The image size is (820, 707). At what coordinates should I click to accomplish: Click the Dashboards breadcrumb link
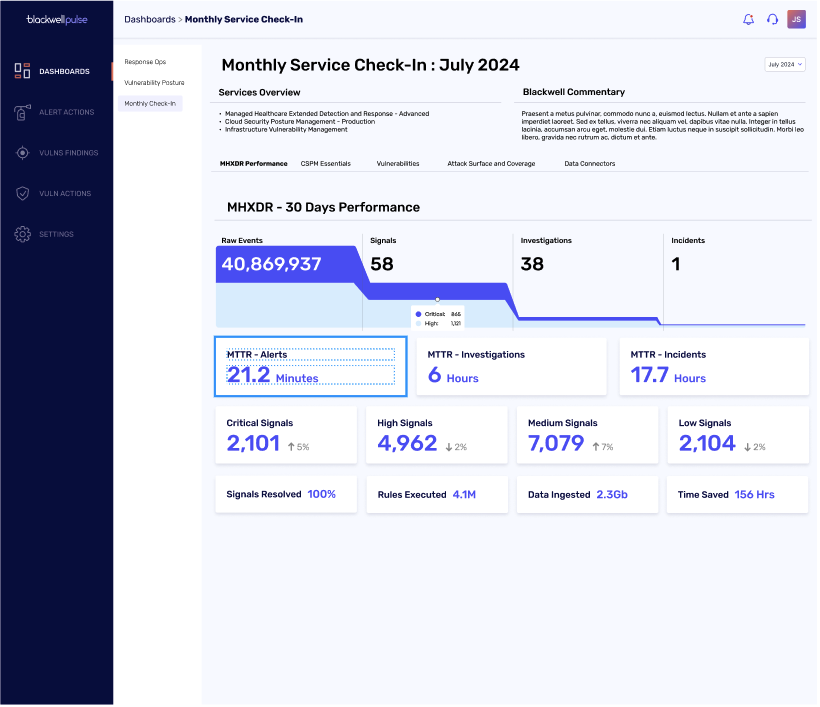pyautogui.click(x=150, y=19)
